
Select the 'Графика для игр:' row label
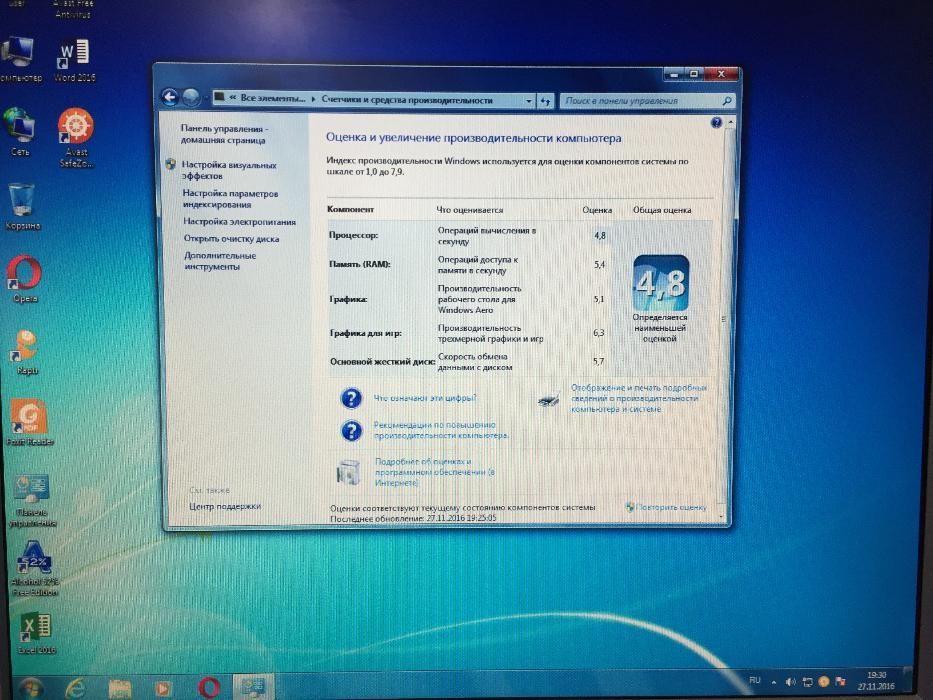click(x=365, y=333)
